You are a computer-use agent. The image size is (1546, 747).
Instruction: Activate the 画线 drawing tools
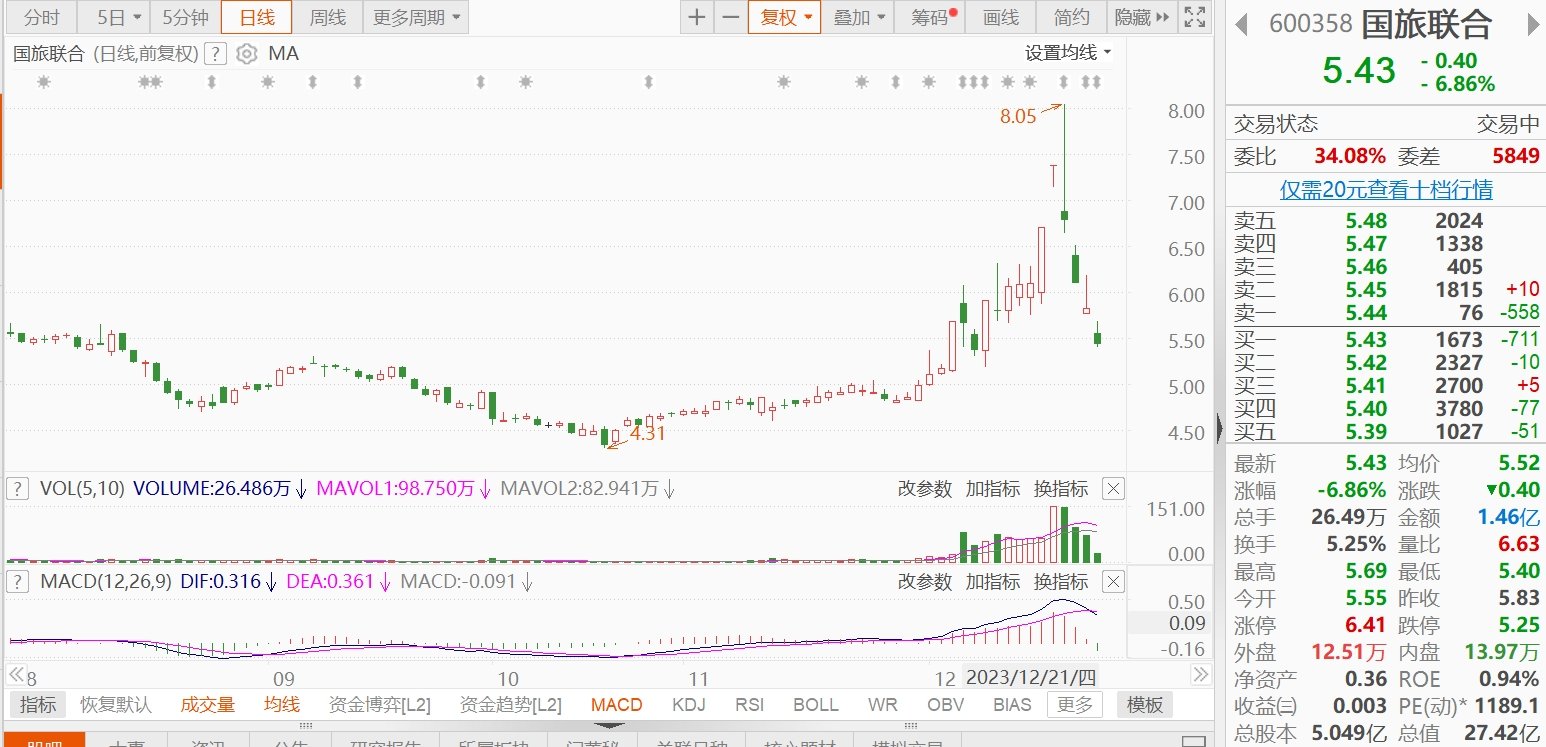[1000, 17]
